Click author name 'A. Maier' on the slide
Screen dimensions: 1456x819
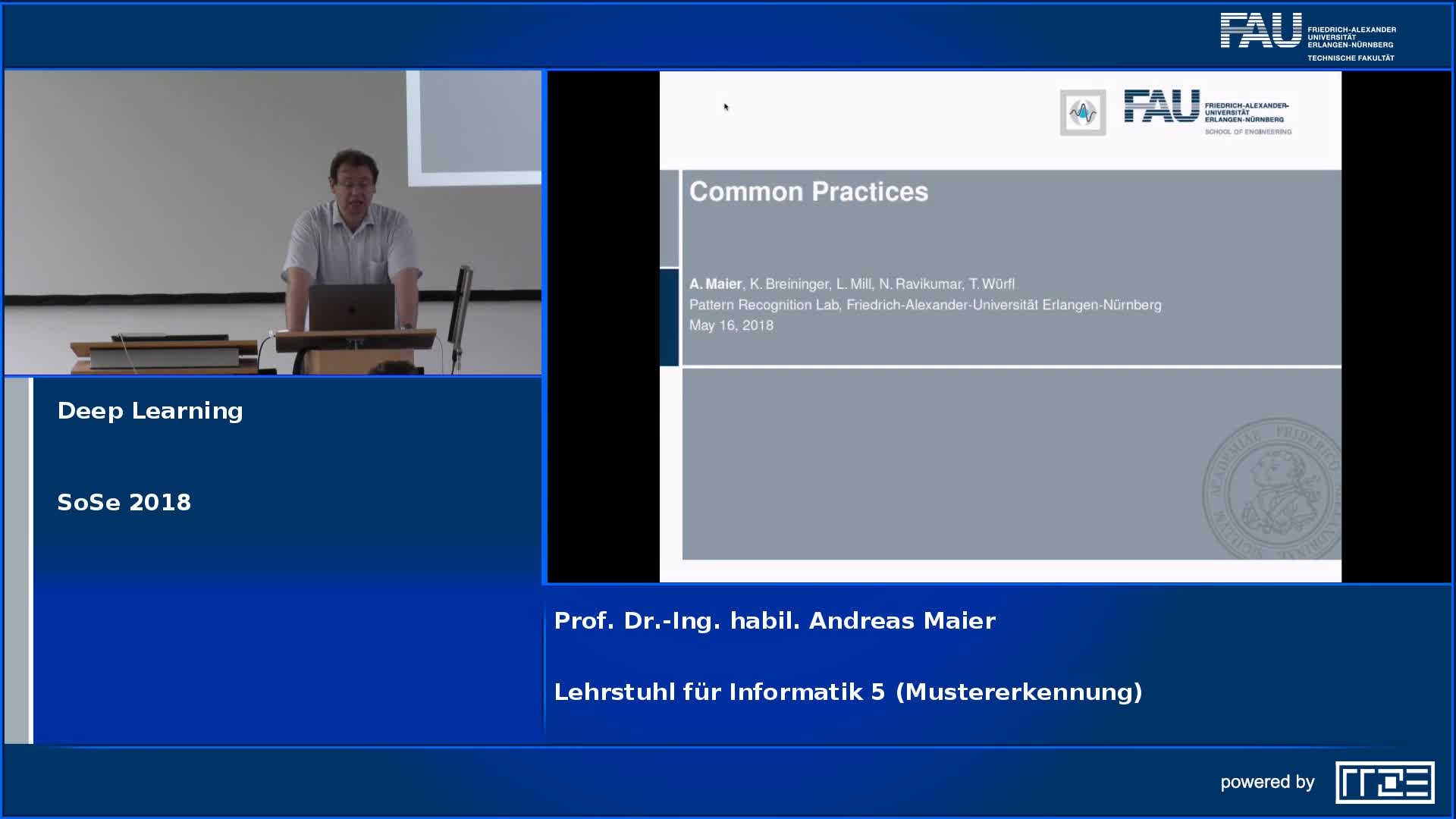click(714, 284)
